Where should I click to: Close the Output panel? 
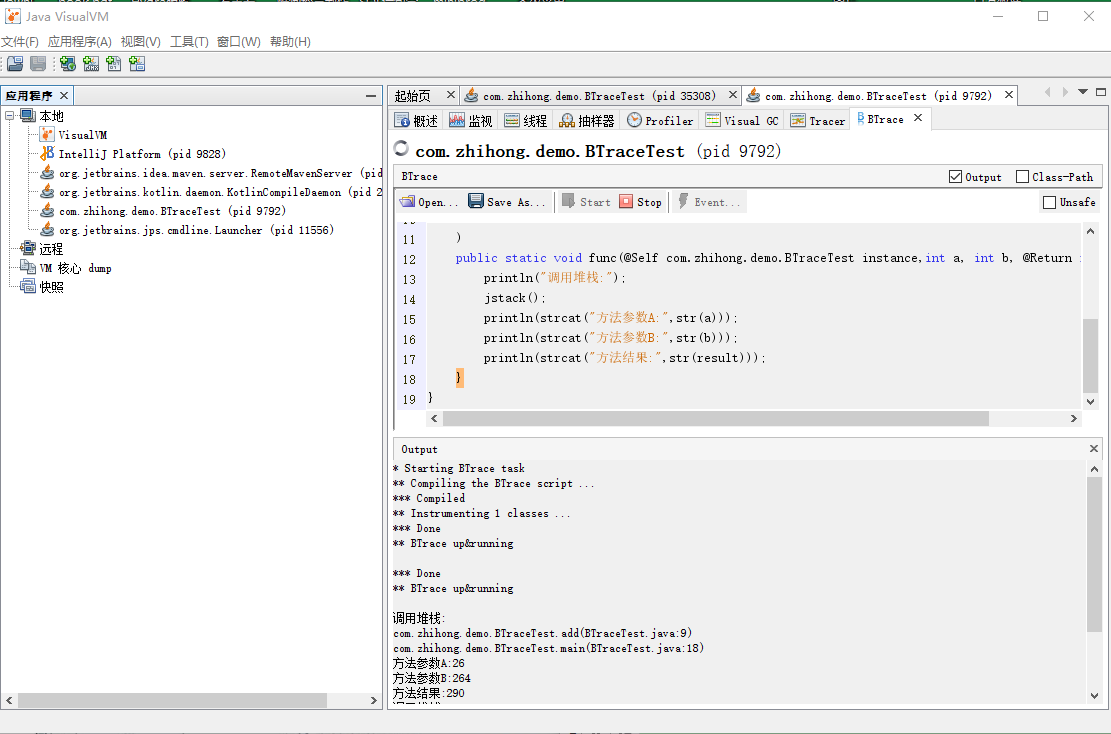[x=1093, y=448]
